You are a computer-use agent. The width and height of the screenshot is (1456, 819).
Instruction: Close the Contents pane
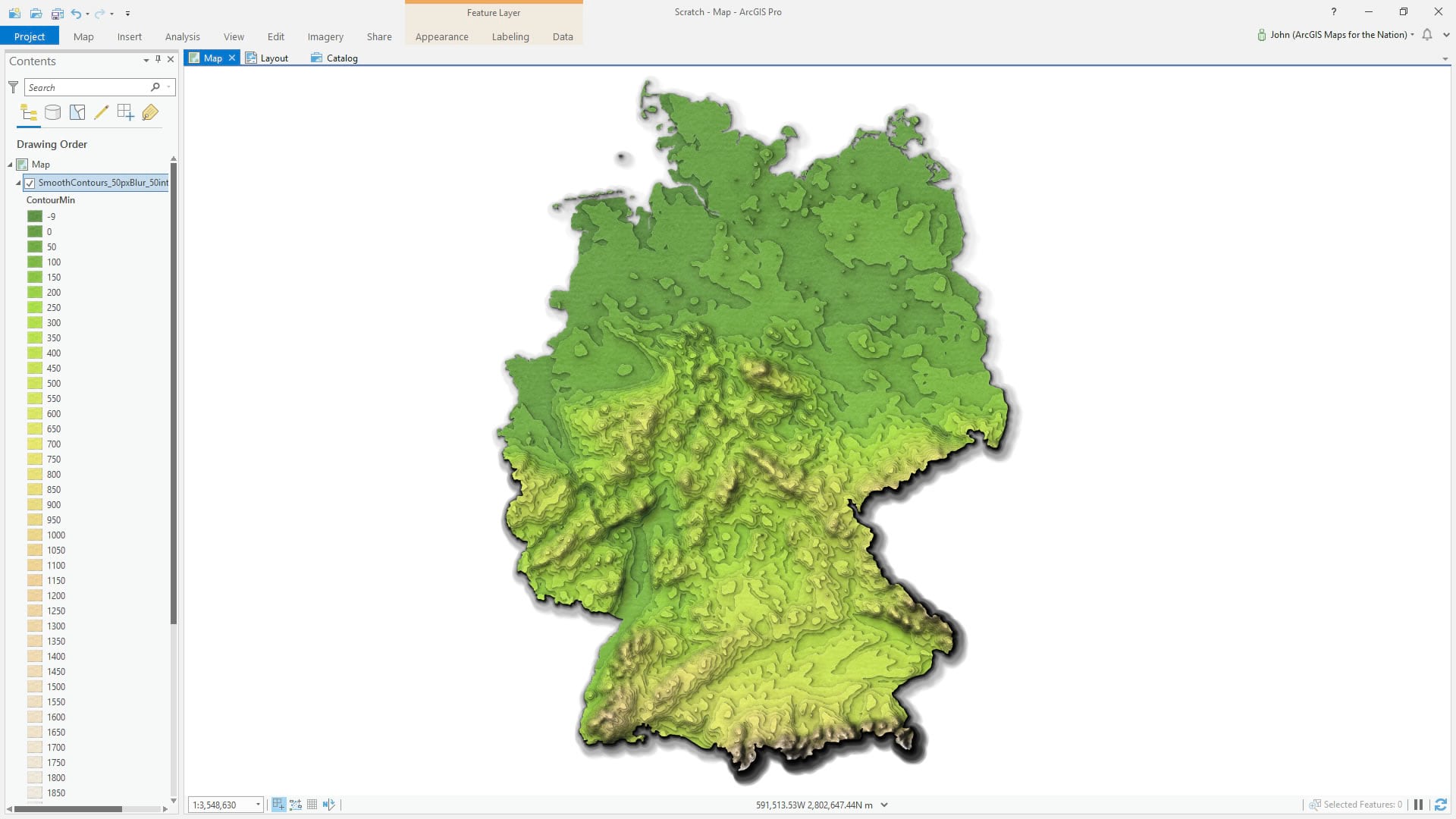tap(171, 59)
